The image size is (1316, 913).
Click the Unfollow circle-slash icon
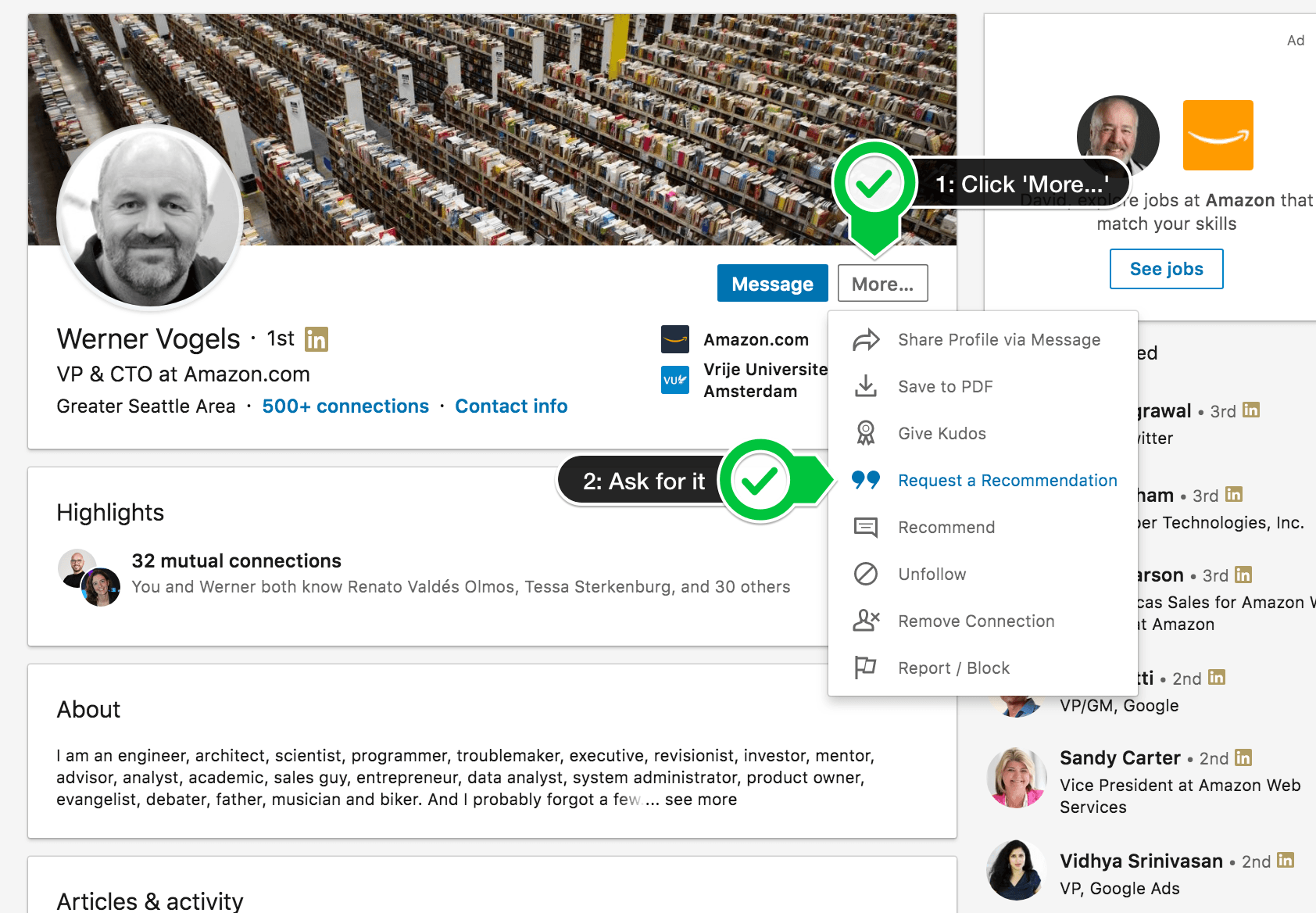click(866, 574)
